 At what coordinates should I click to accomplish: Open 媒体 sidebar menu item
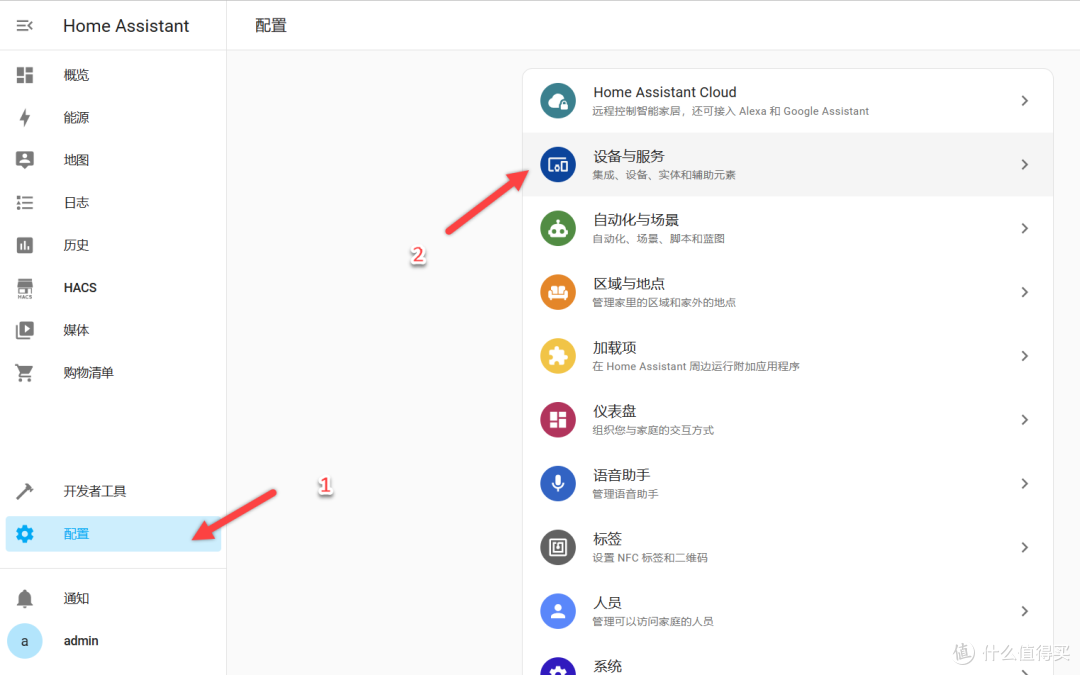(113, 330)
